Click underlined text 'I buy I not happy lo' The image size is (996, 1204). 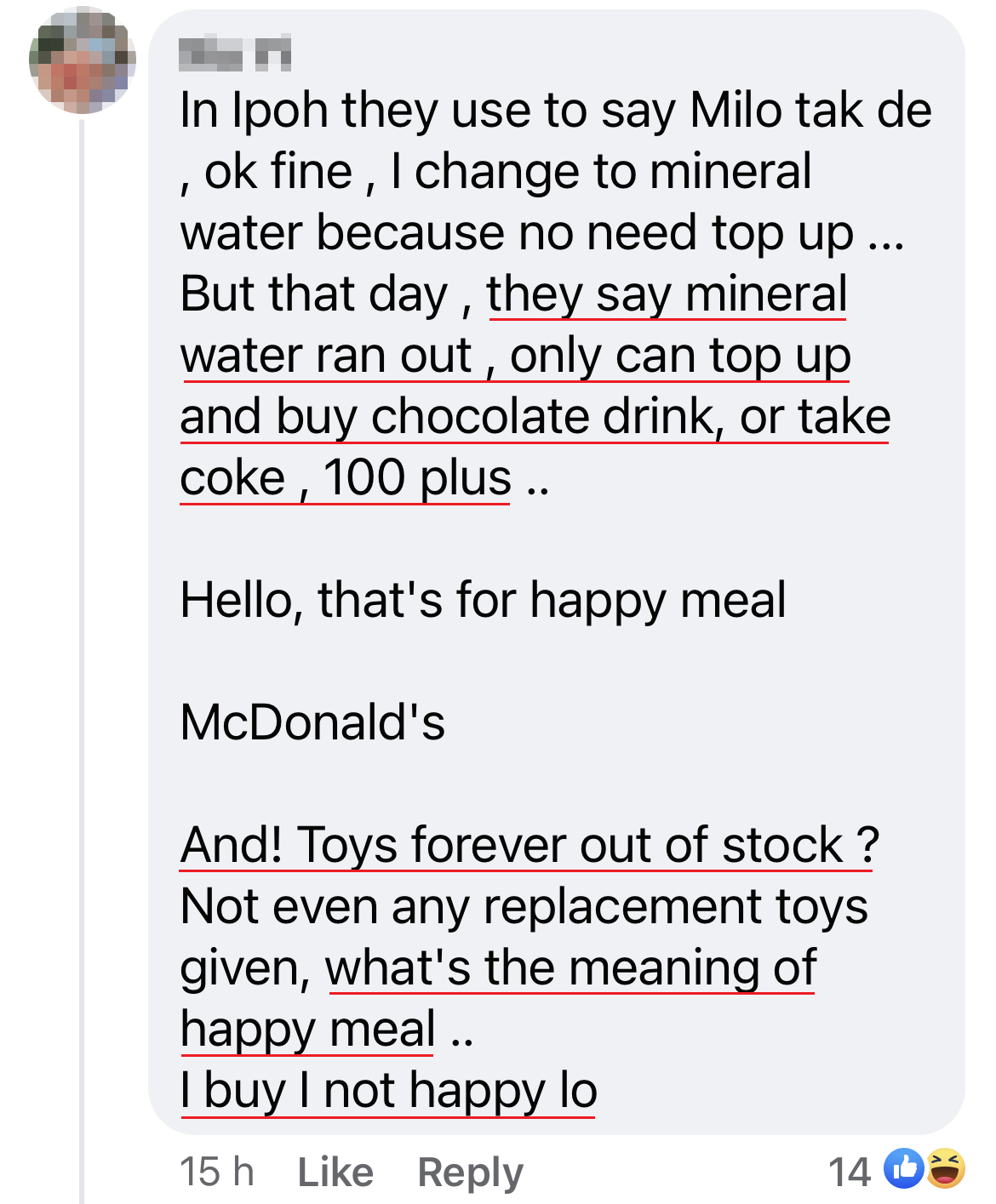388,1090
